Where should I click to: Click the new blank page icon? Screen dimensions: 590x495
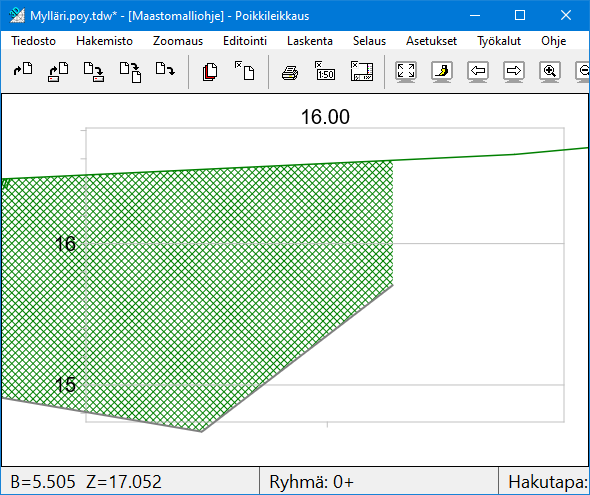[x=245, y=71]
